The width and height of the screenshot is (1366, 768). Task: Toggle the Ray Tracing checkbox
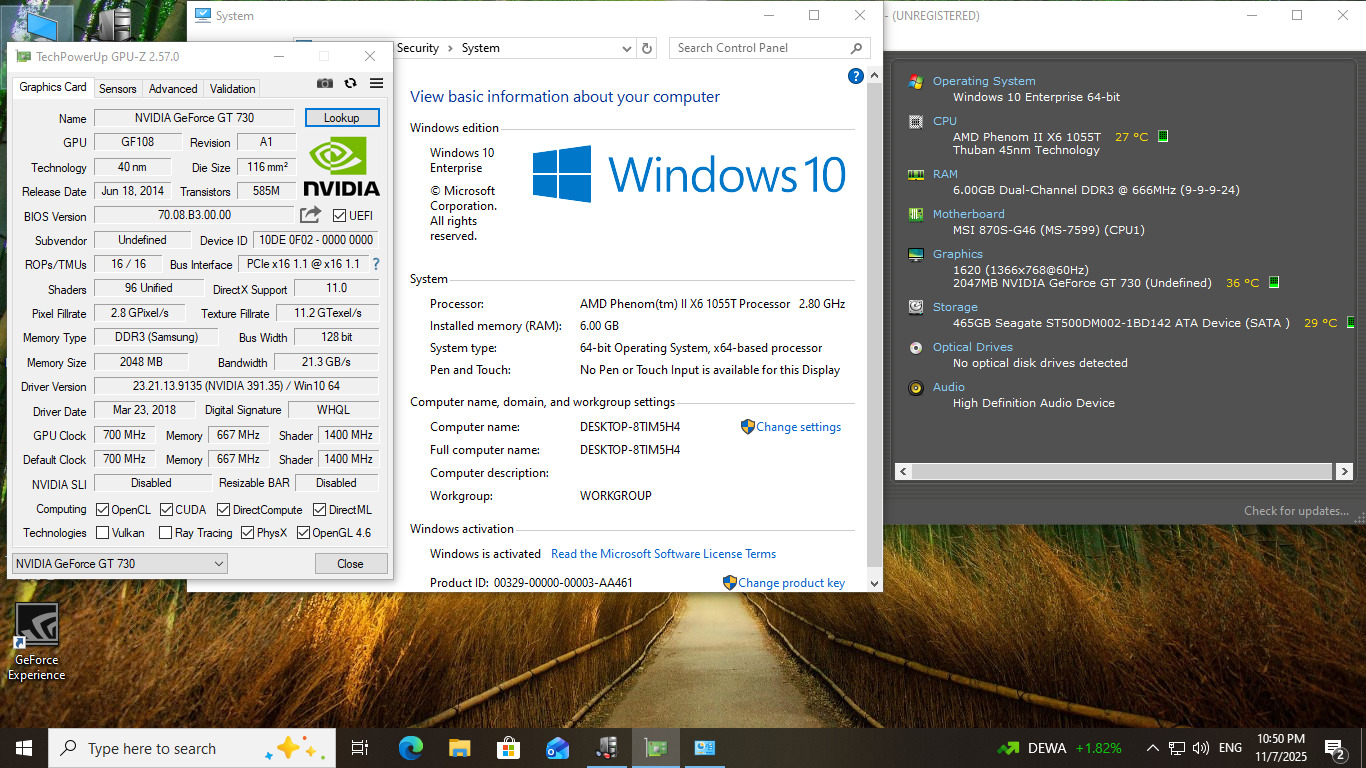click(165, 533)
